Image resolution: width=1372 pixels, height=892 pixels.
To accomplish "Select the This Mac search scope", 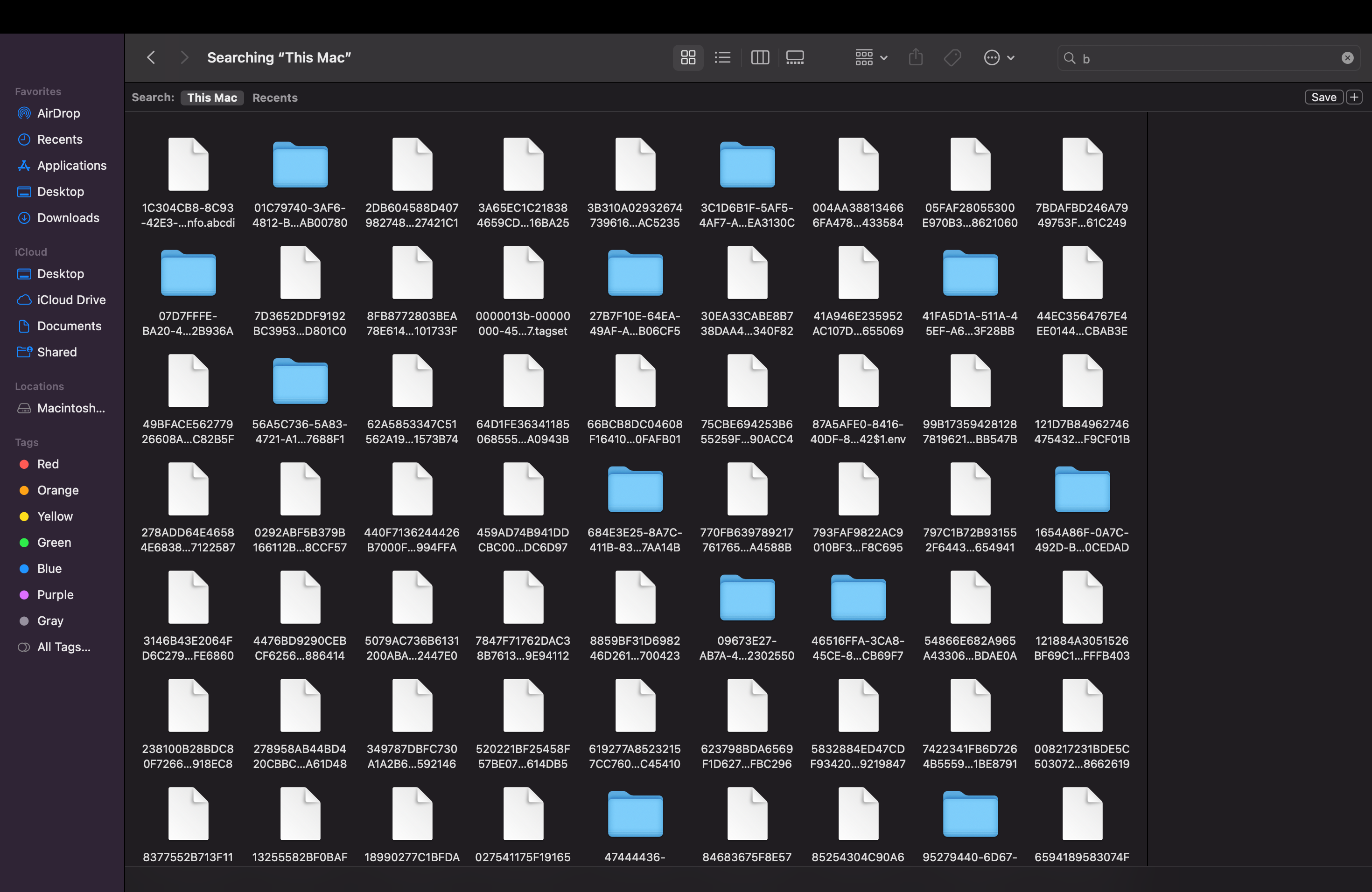I will point(211,98).
